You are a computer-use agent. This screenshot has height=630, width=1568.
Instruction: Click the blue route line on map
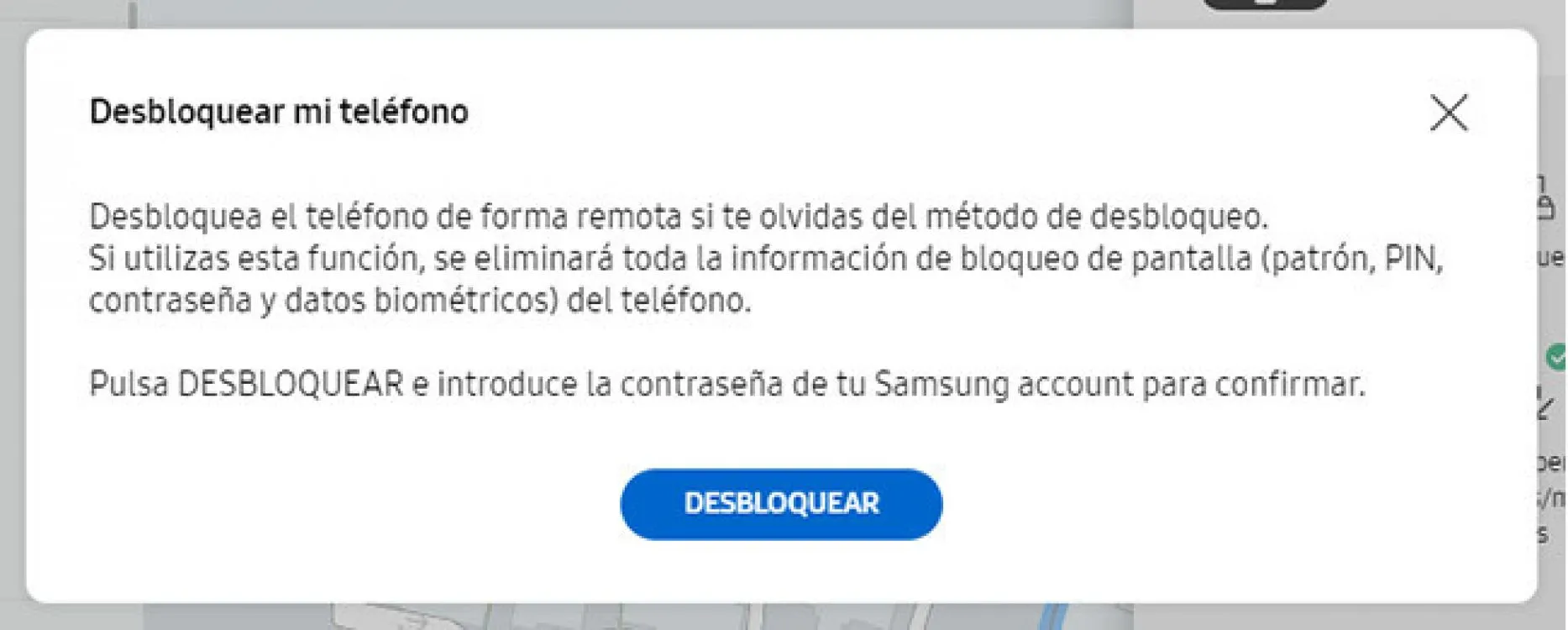[1053, 616]
